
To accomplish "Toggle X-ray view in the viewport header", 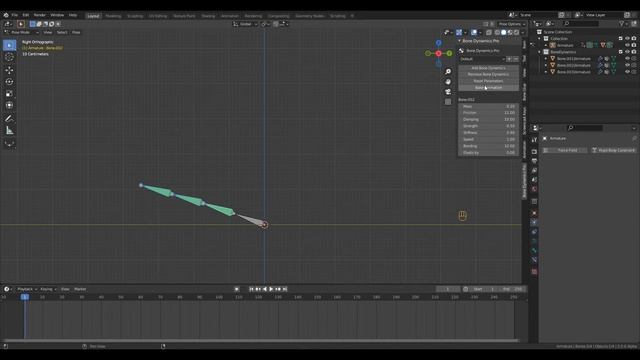I will pos(489,32).
